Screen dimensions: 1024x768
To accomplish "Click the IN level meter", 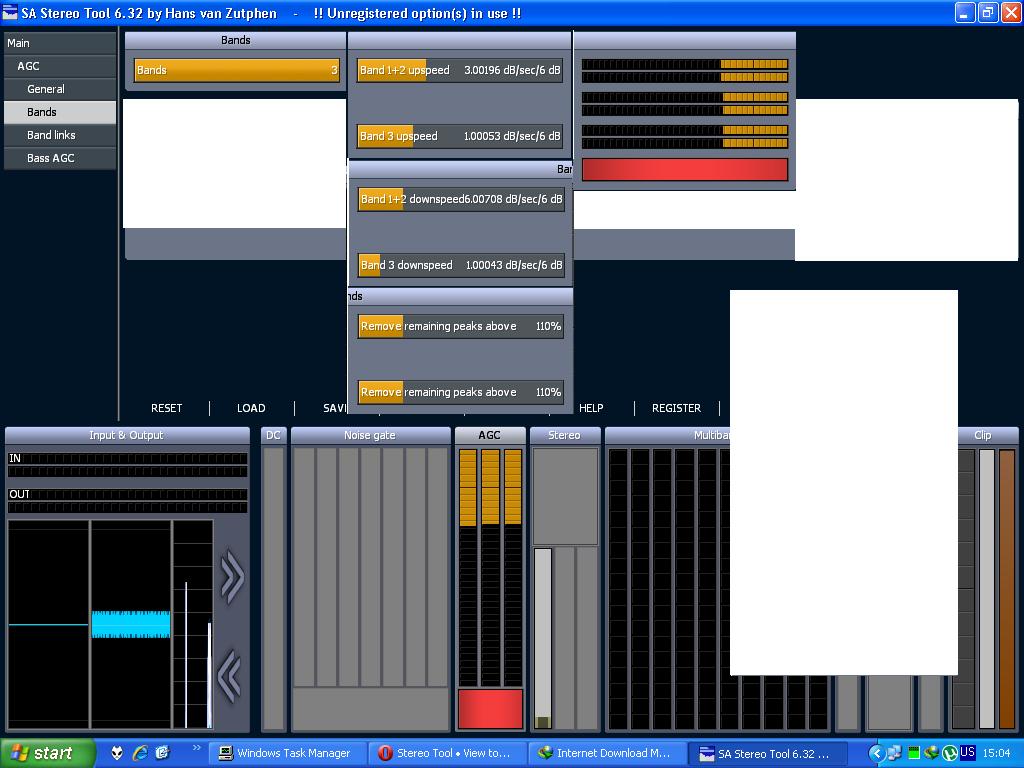I will pos(127,464).
